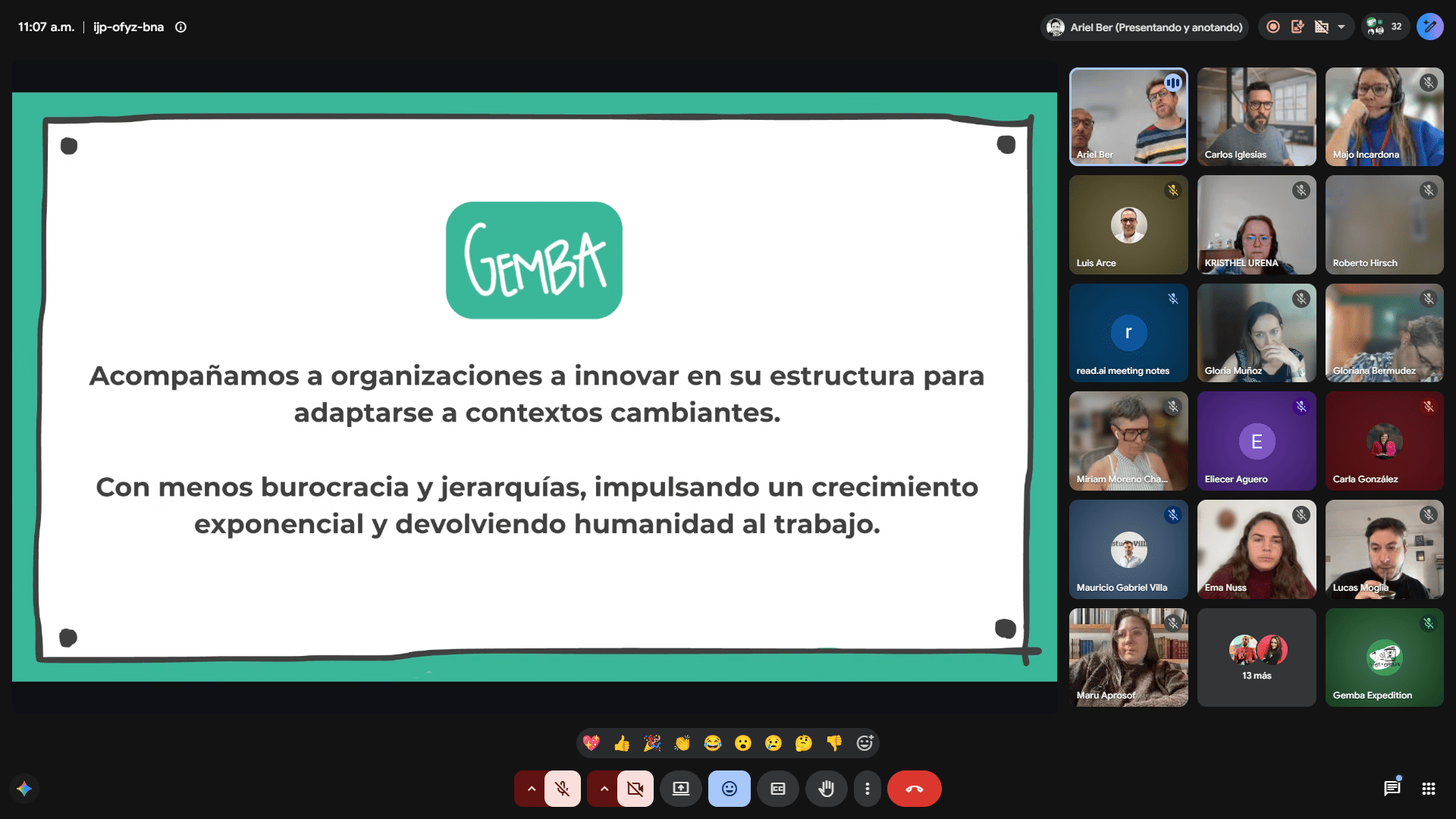The height and width of the screenshot is (819, 1456).
Task: Open Gemini note-taking pencil button
Action: 1429,27
